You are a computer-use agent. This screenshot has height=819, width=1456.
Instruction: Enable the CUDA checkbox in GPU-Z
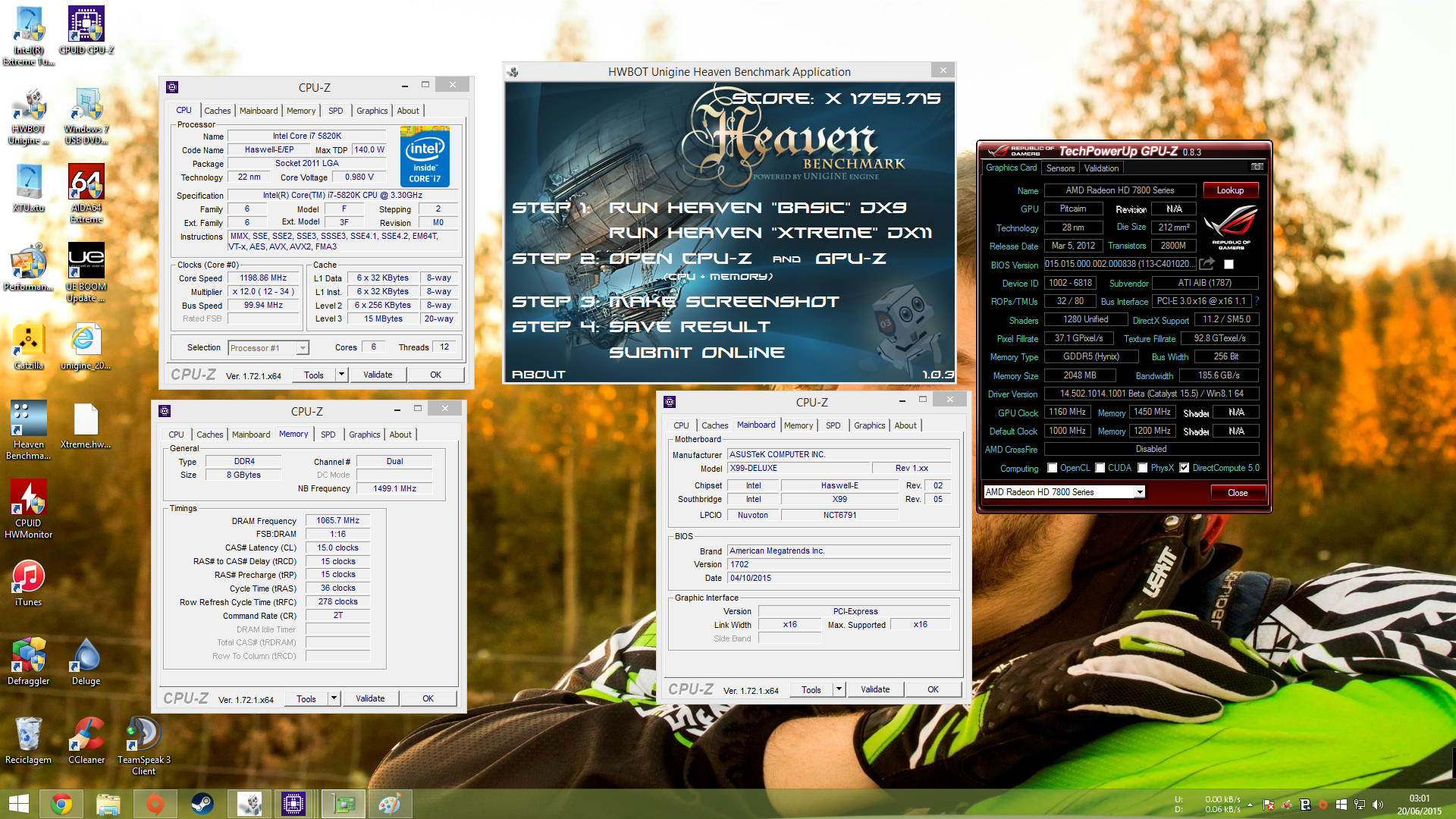pos(1100,468)
